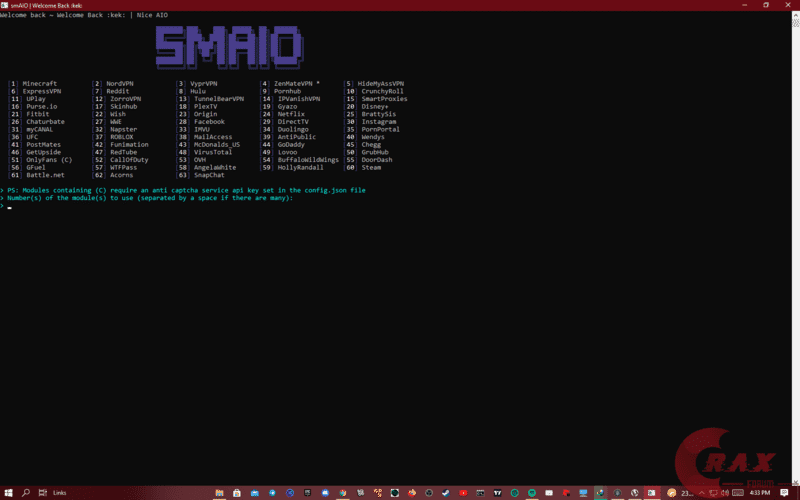Click the 'Welcome back' header line
Viewport: 800px width, 500px height.
(x=84, y=15)
